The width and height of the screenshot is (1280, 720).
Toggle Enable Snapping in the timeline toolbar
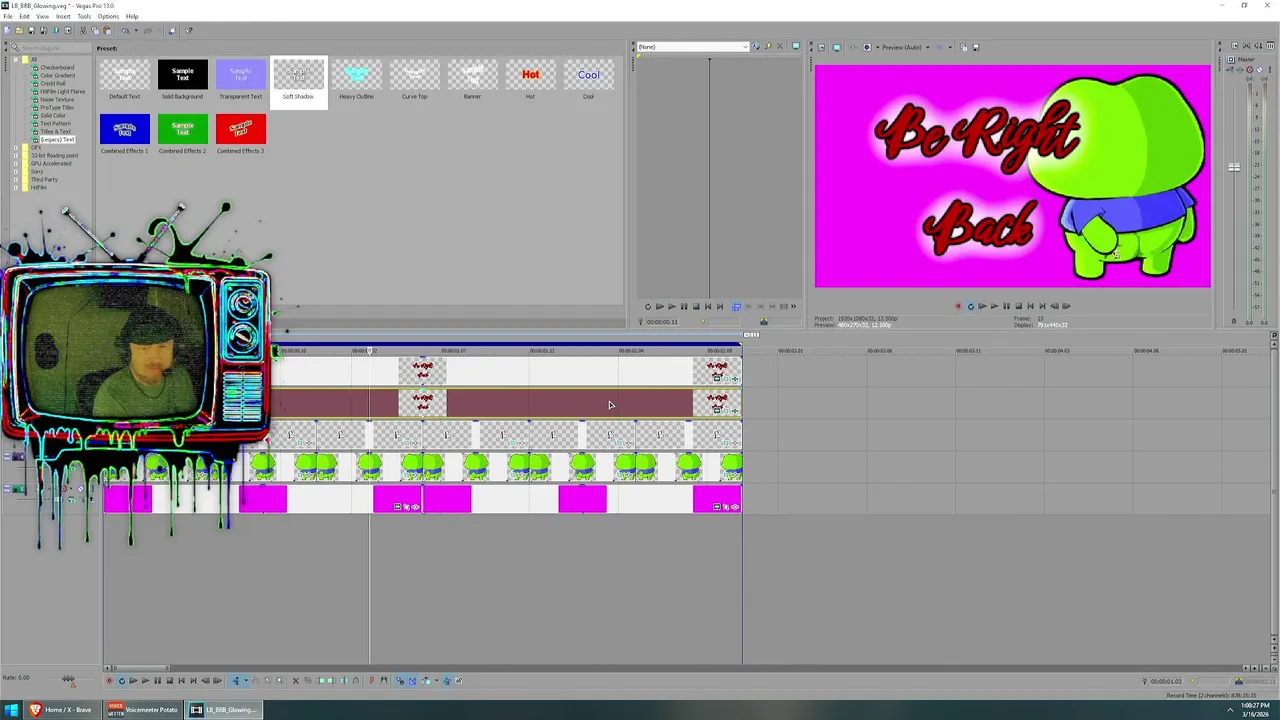point(400,681)
